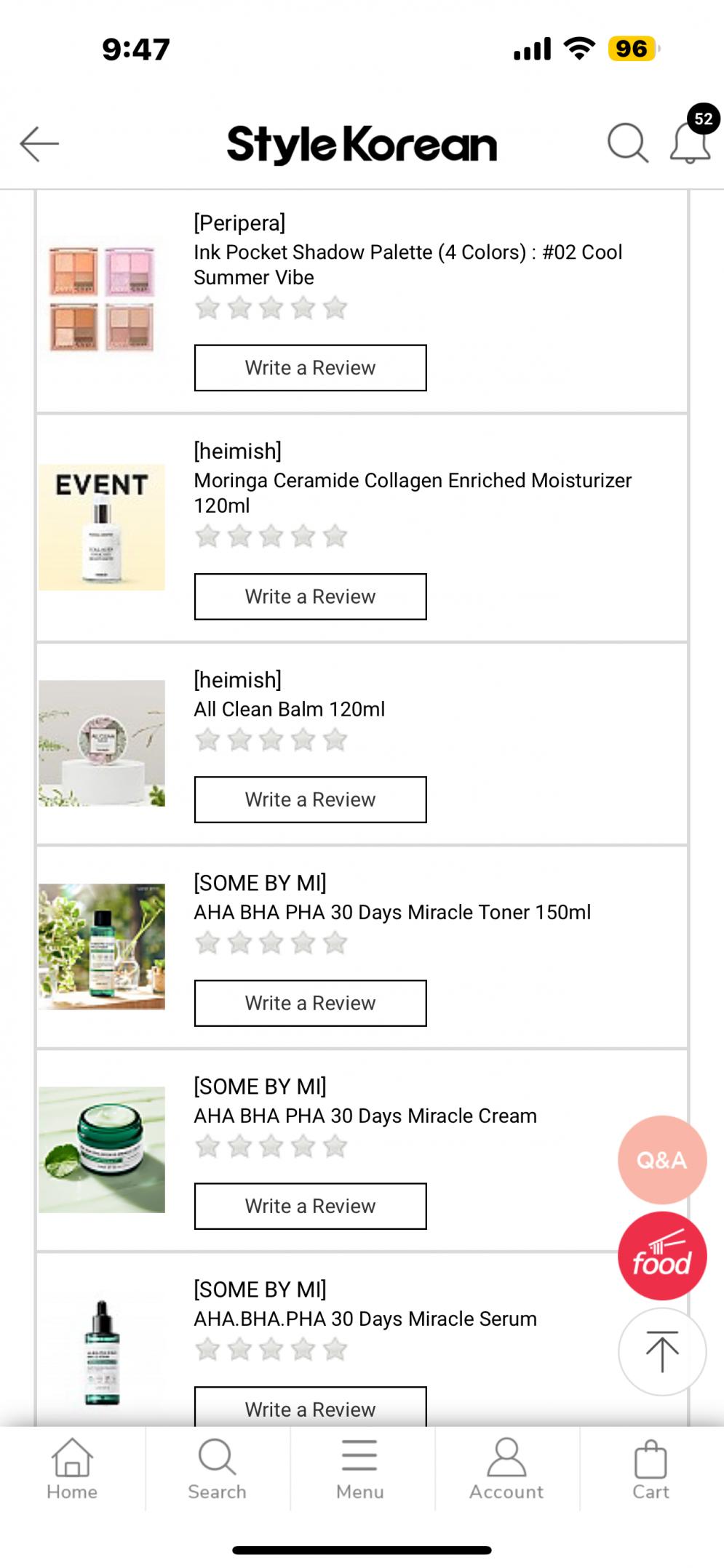Screen dimensions: 724x1568
Task: Open the Menu tab
Action: (359, 1469)
